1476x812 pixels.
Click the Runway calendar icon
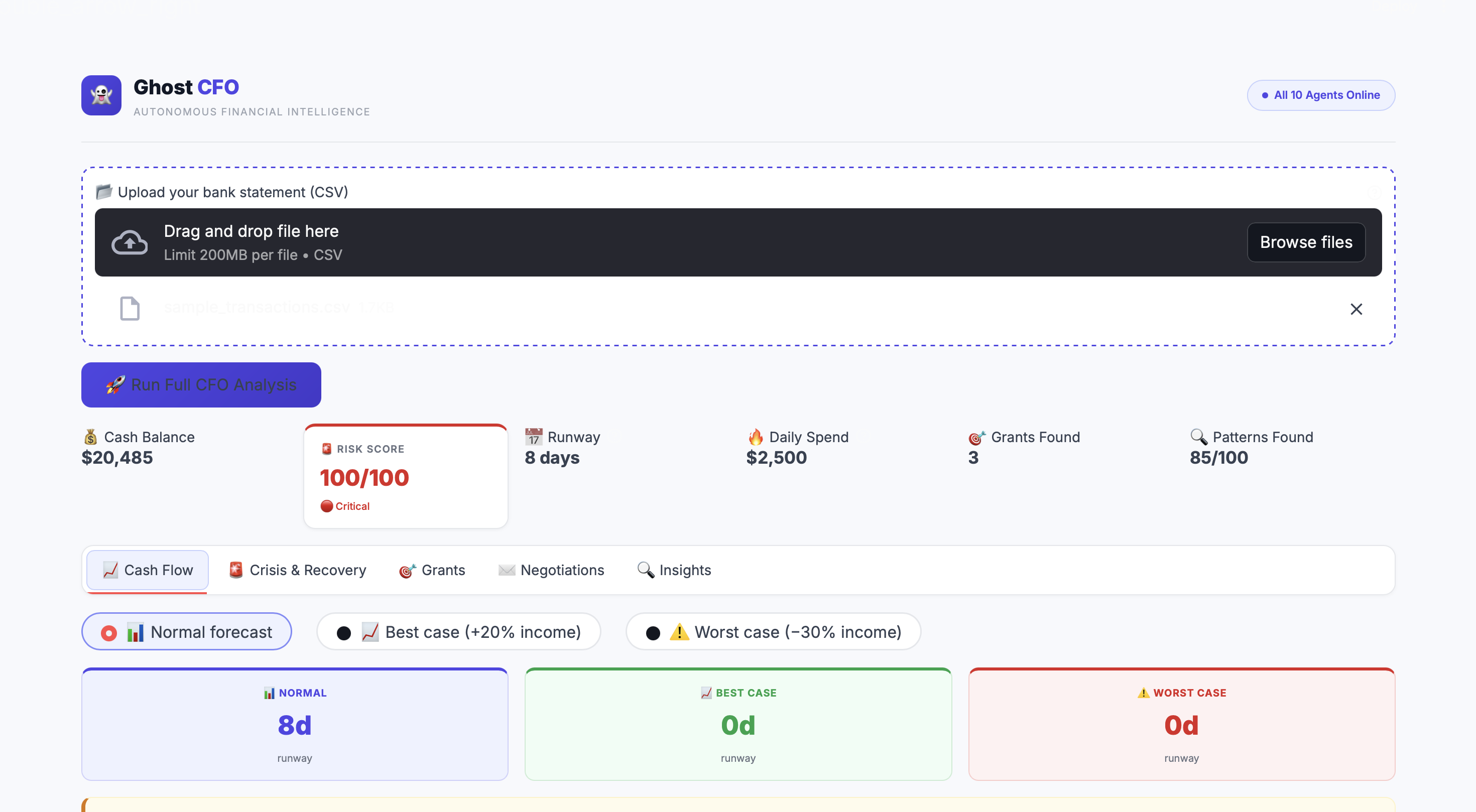point(534,437)
